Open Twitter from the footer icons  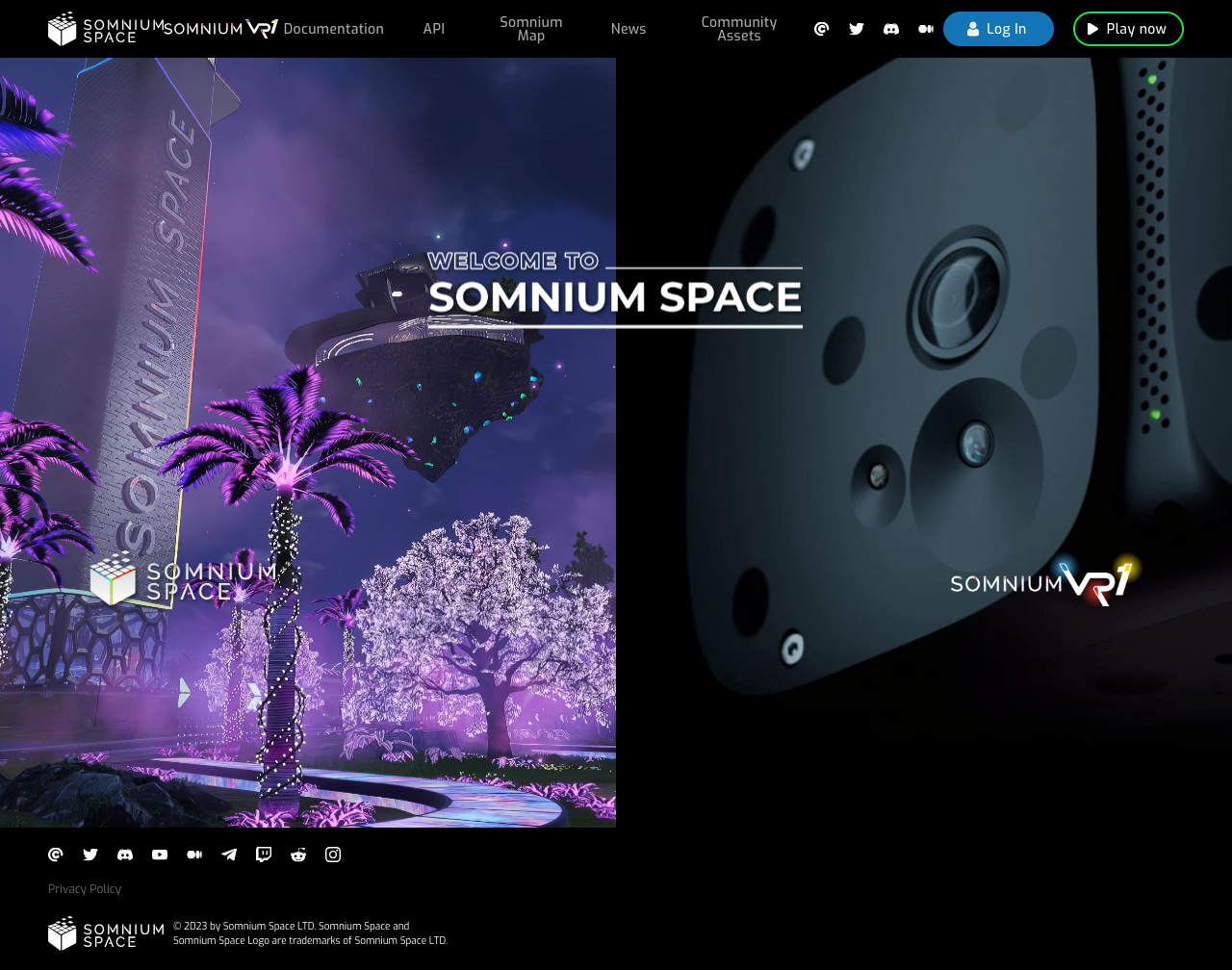pos(90,855)
